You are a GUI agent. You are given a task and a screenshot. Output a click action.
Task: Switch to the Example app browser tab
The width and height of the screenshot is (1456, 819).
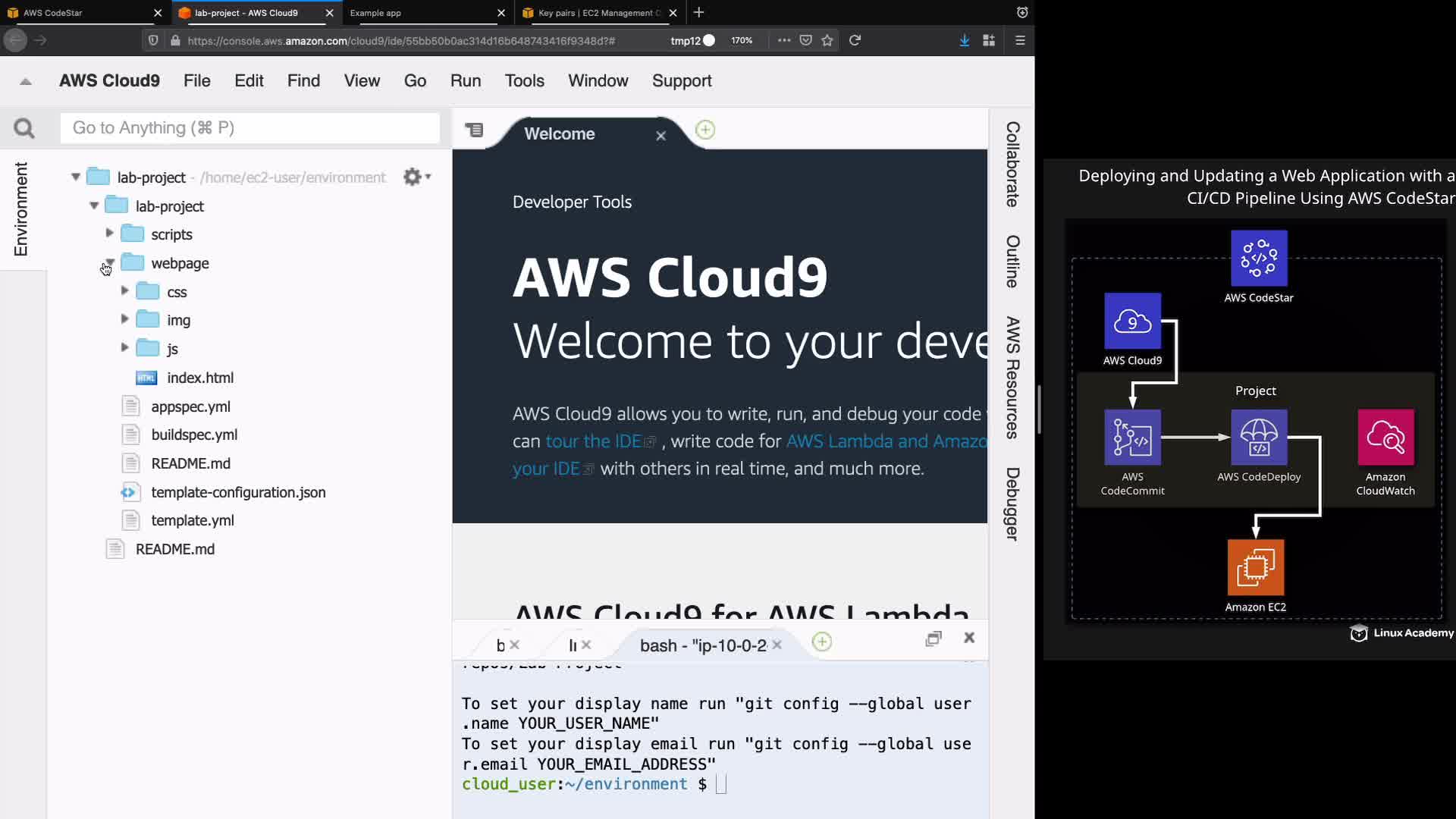click(x=375, y=13)
